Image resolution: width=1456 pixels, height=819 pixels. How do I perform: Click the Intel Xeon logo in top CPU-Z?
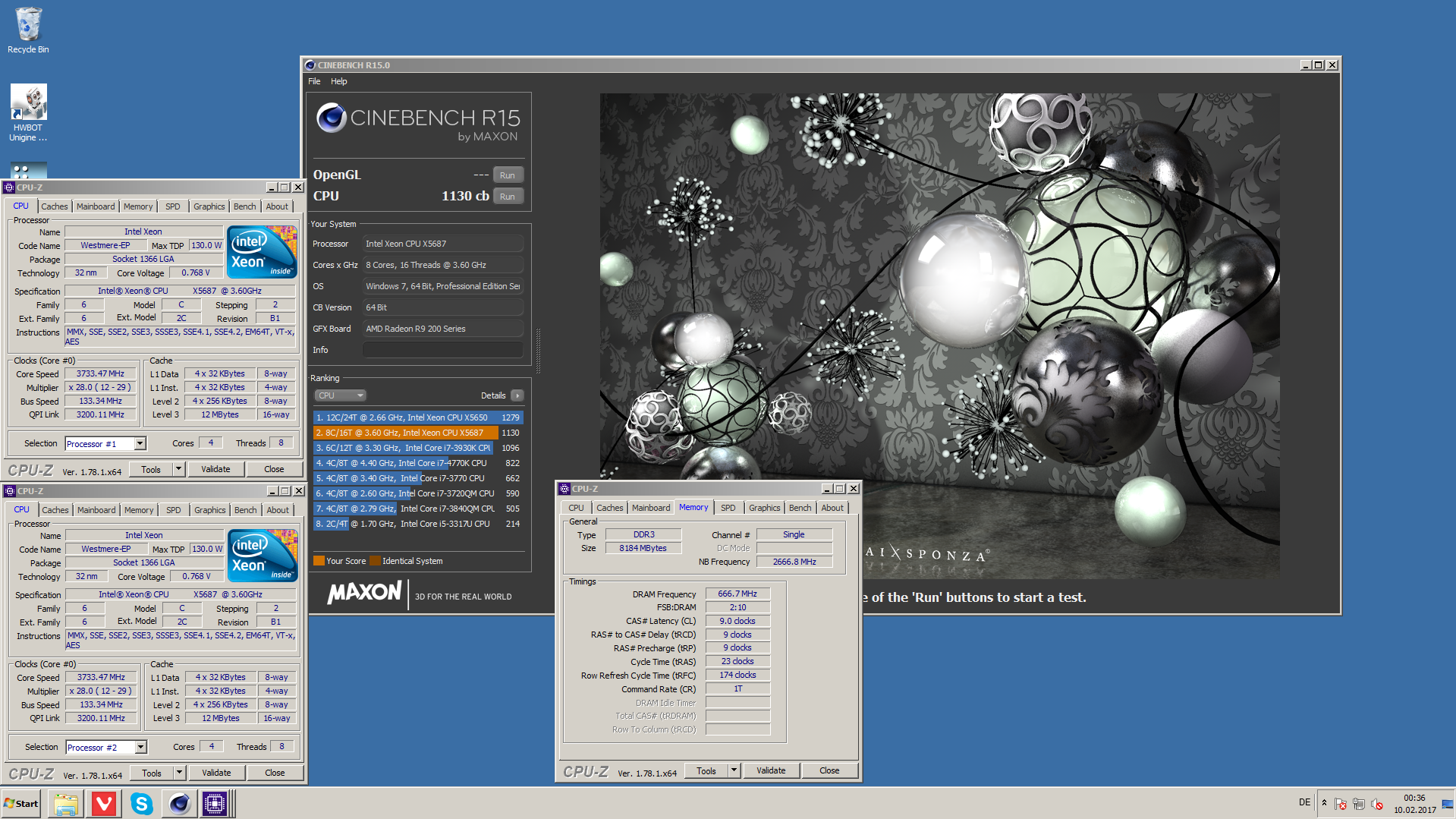click(263, 252)
